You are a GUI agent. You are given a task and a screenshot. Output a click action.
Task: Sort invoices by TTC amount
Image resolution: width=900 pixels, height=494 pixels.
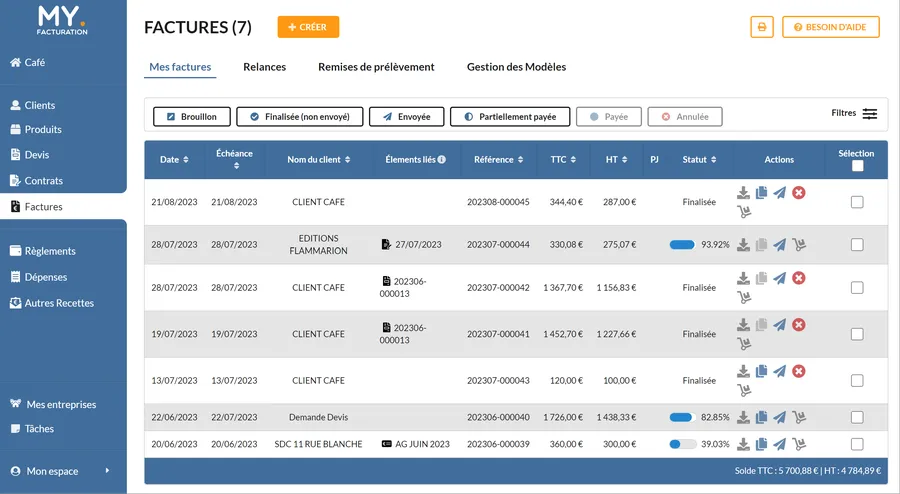(x=563, y=159)
